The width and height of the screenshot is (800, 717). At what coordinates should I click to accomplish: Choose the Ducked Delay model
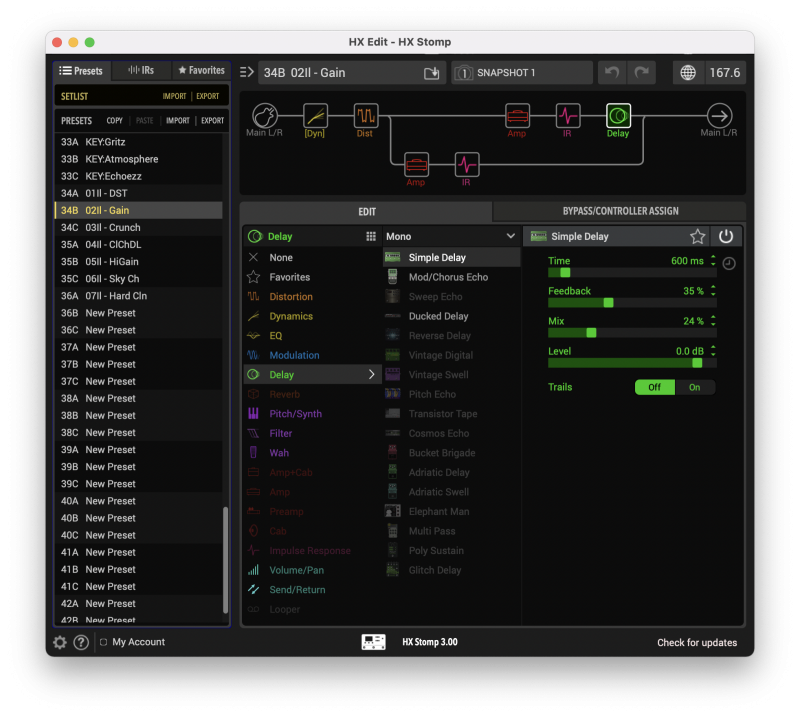(x=452, y=316)
